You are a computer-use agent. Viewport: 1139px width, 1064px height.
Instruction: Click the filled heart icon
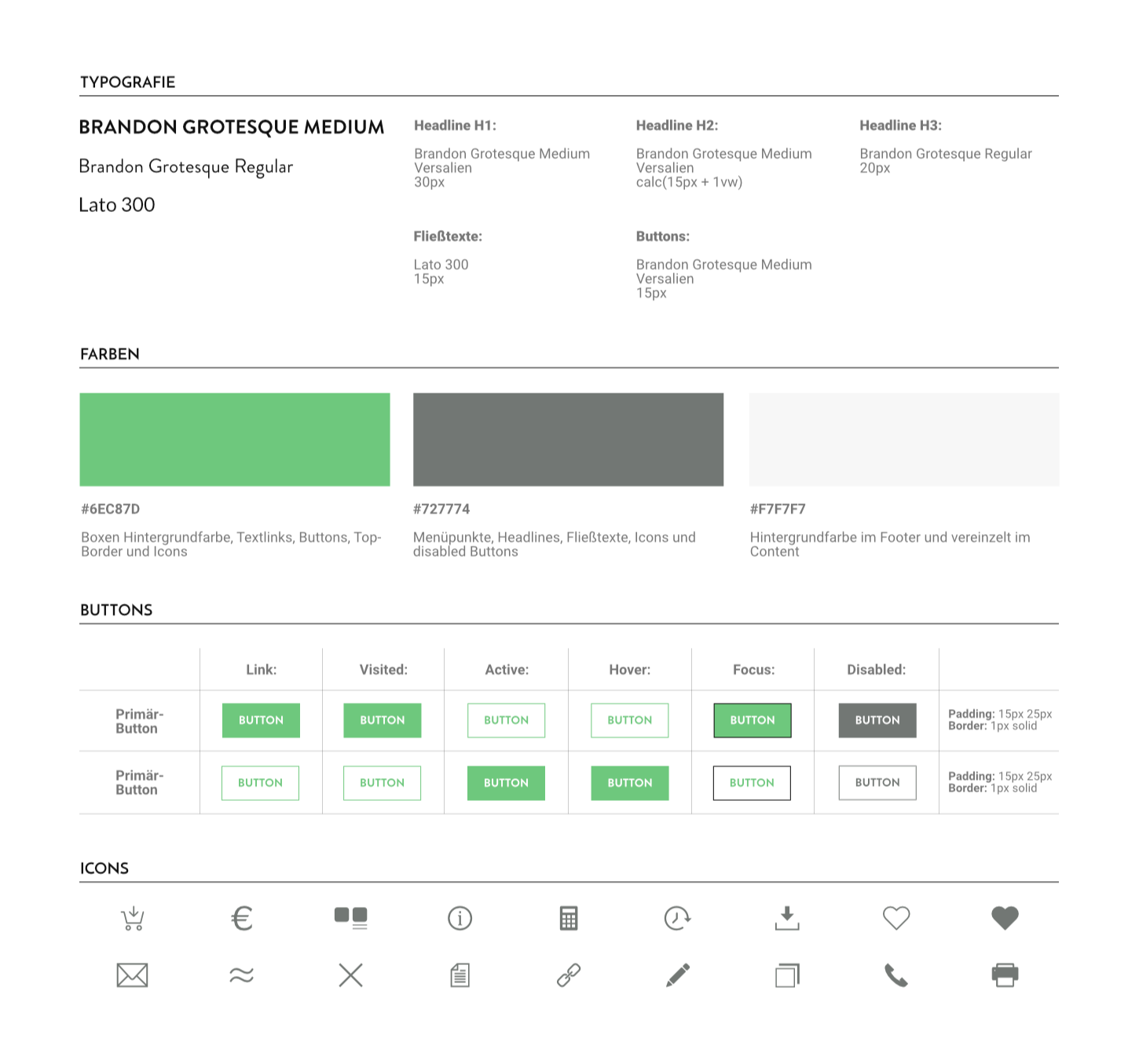(1005, 918)
